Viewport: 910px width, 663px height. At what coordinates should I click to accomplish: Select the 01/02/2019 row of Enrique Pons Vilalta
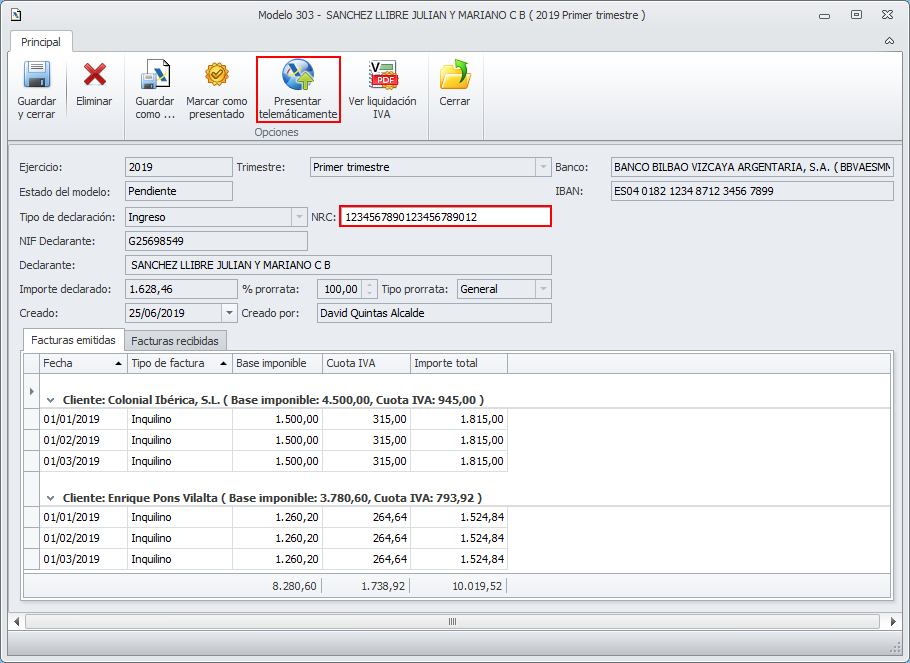(273, 538)
